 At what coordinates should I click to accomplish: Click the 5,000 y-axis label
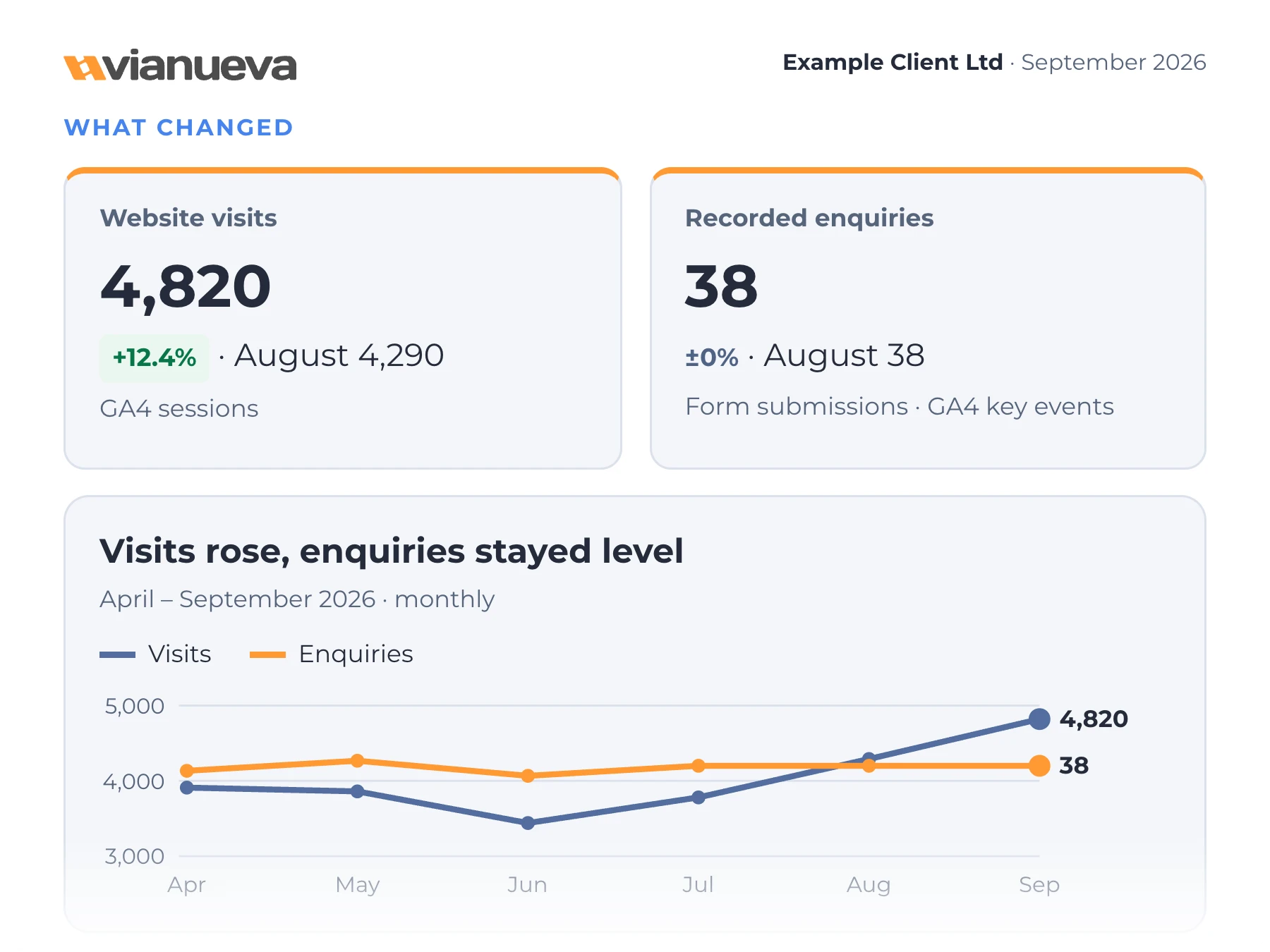tap(134, 706)
